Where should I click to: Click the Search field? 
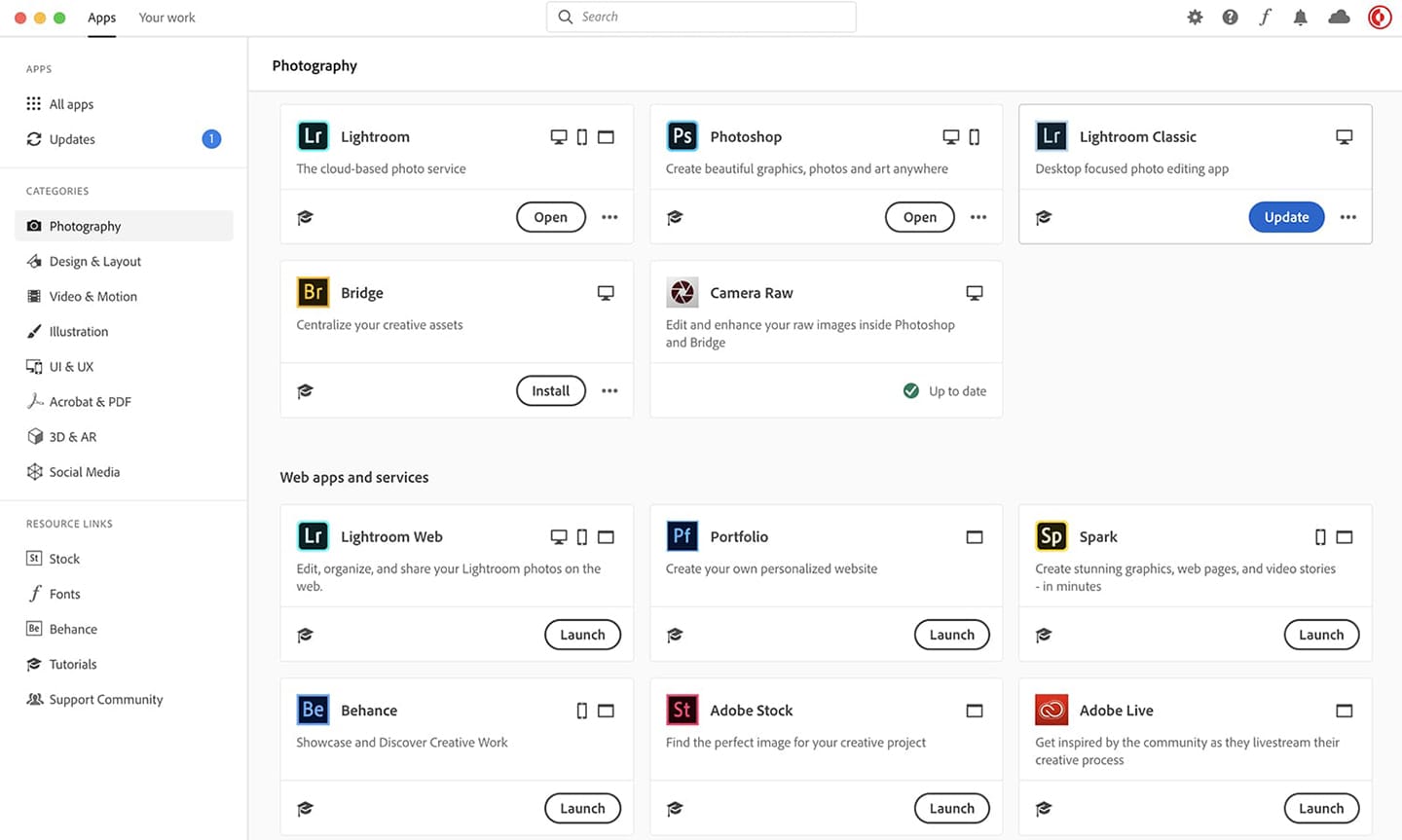pos(701,18)
